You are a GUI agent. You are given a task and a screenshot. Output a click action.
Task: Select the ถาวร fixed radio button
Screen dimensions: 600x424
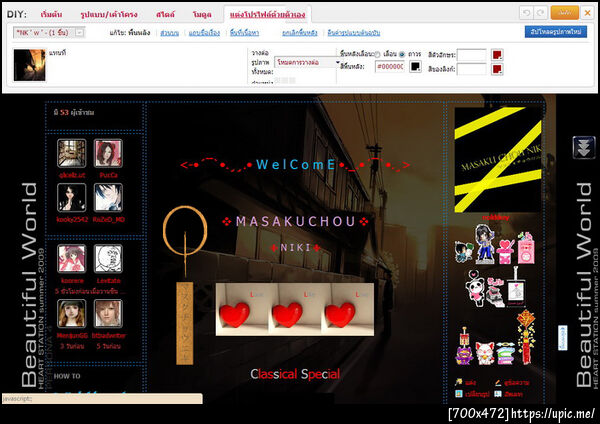coord(401,54)
